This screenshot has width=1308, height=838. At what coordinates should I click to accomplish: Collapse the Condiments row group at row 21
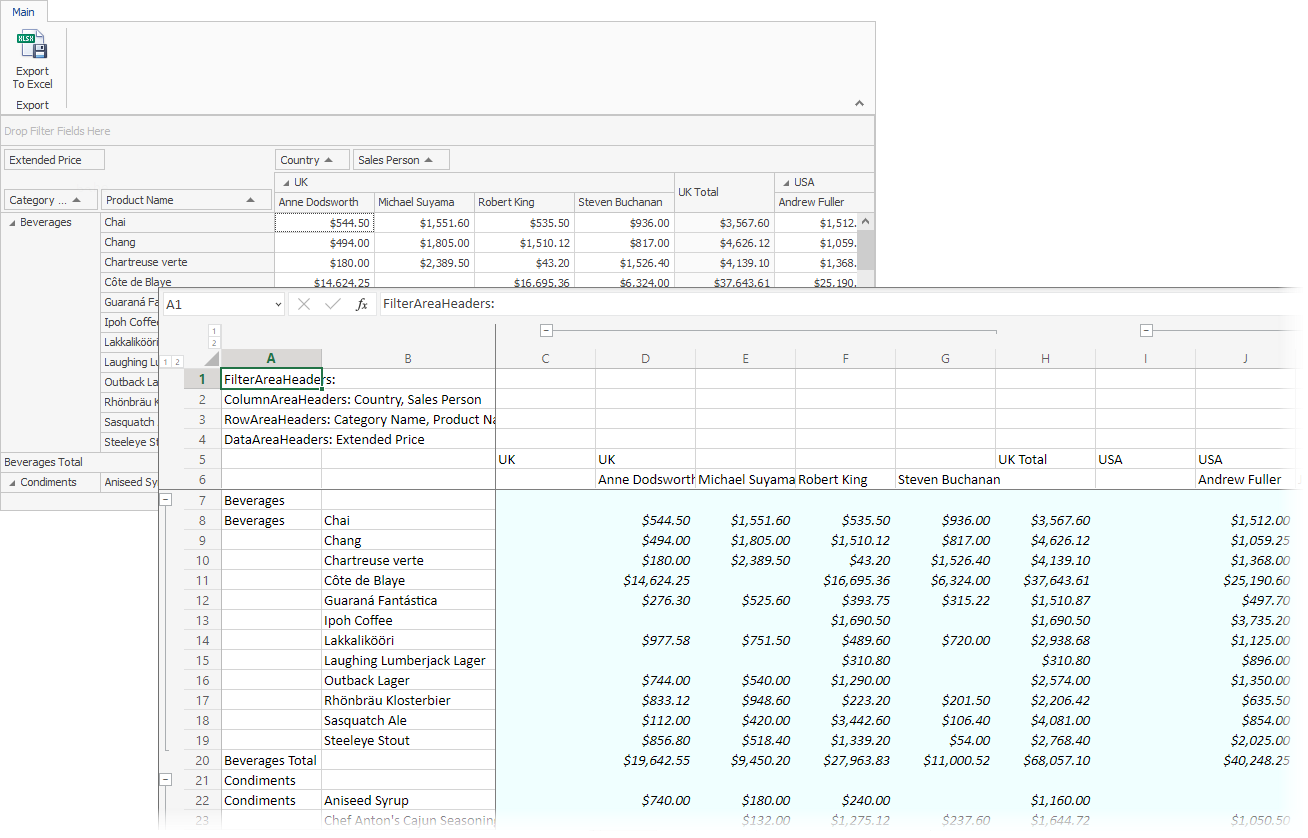tap(166, 779)
